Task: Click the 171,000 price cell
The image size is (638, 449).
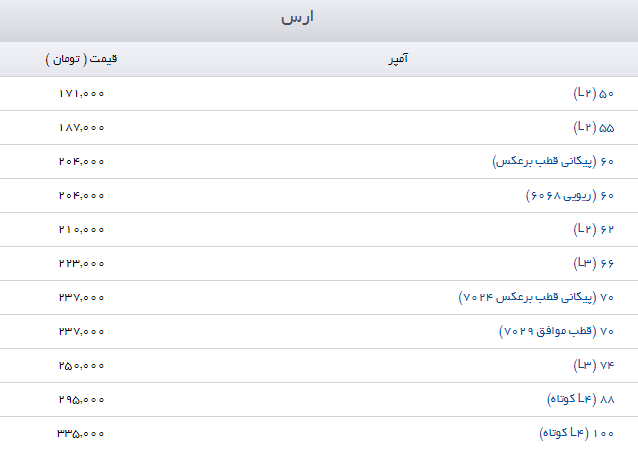Action: pyautogui.click(x=82, y=93)
